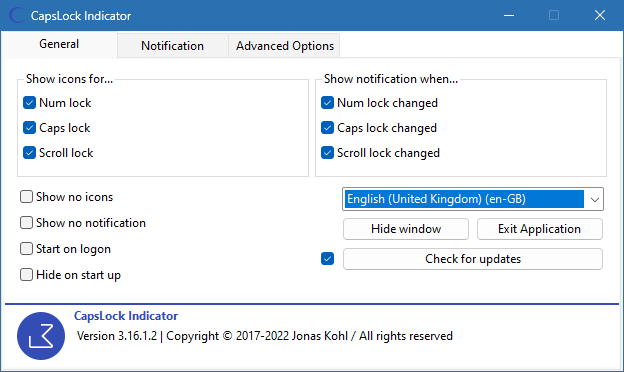
Task: Click the CapsLock Indicator round logo icon
Action: pos(41,336)
